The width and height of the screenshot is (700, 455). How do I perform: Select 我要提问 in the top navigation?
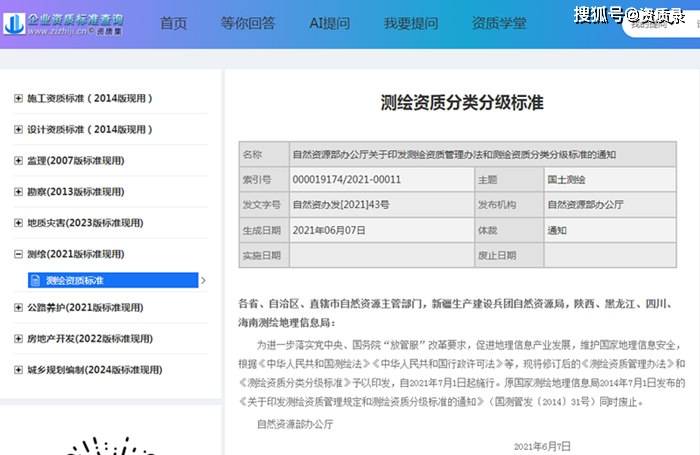pos(411,23)
